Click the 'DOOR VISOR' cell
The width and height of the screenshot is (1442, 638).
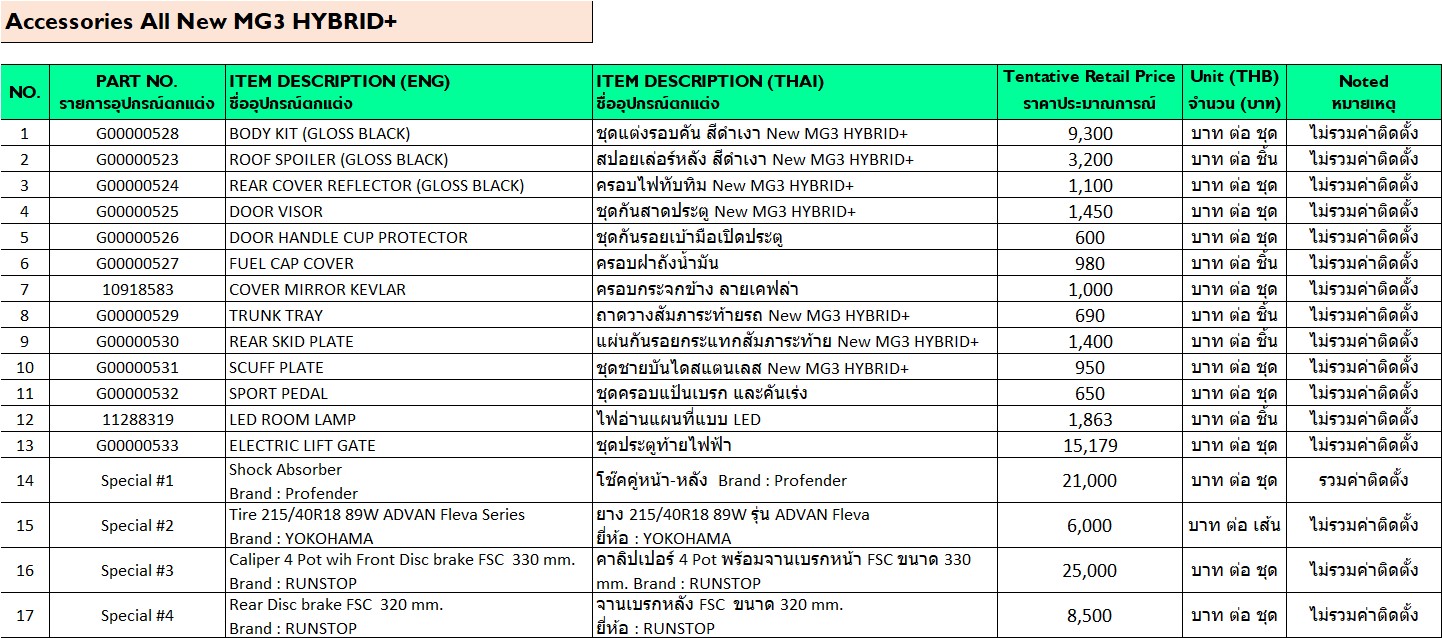[x=411, y=211]
